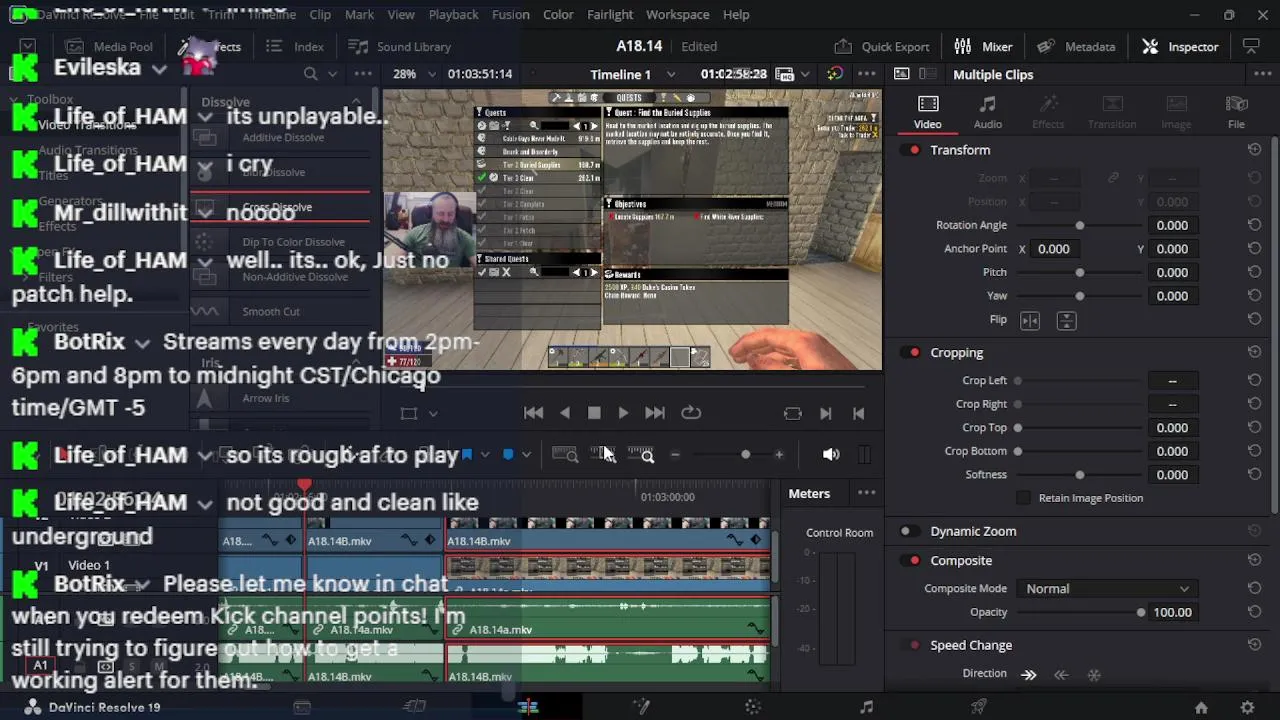Open the Index panel

point(294,46)
